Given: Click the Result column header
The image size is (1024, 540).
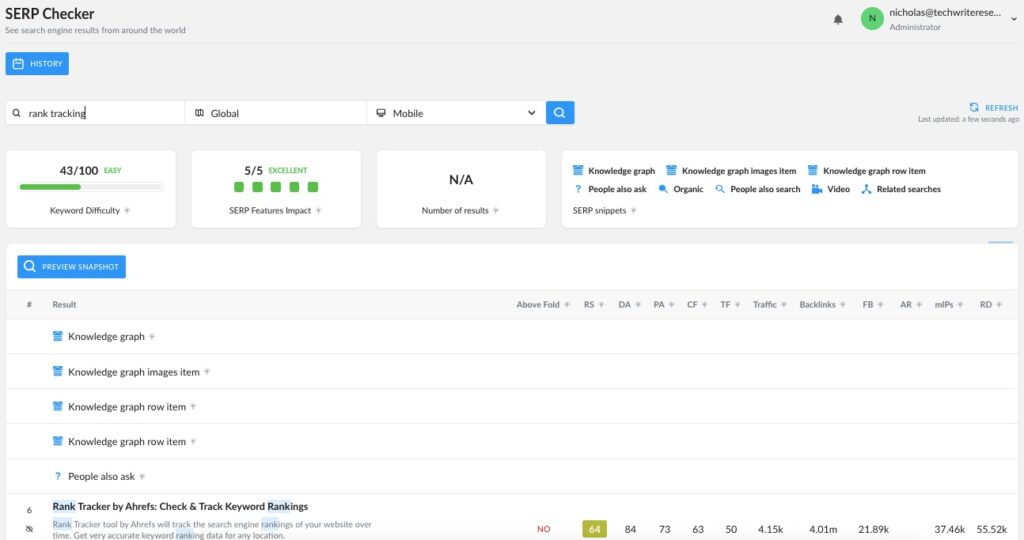Looking at the screenshot, I should (x=64, y=304).
